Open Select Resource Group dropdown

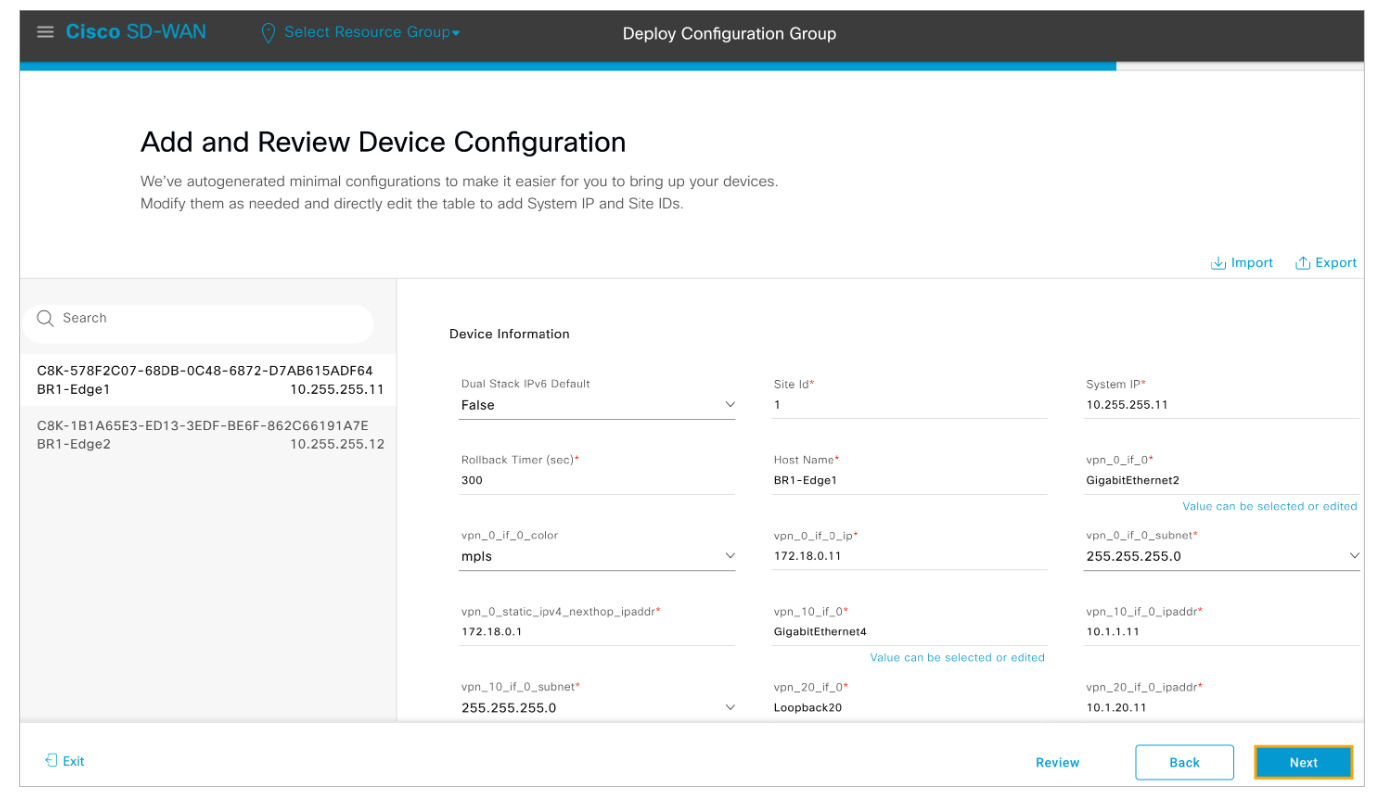[x=371, y=33]
